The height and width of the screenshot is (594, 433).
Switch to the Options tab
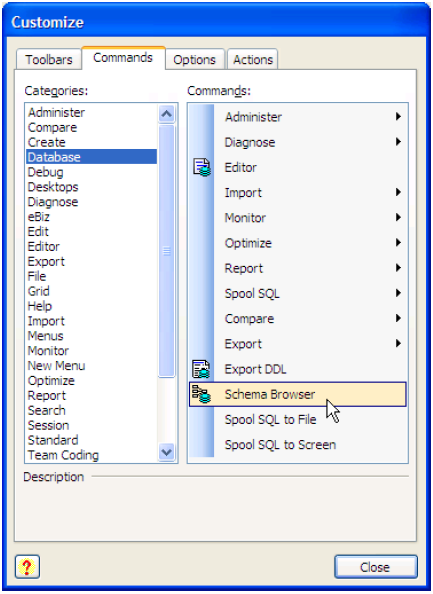(195, 59)
